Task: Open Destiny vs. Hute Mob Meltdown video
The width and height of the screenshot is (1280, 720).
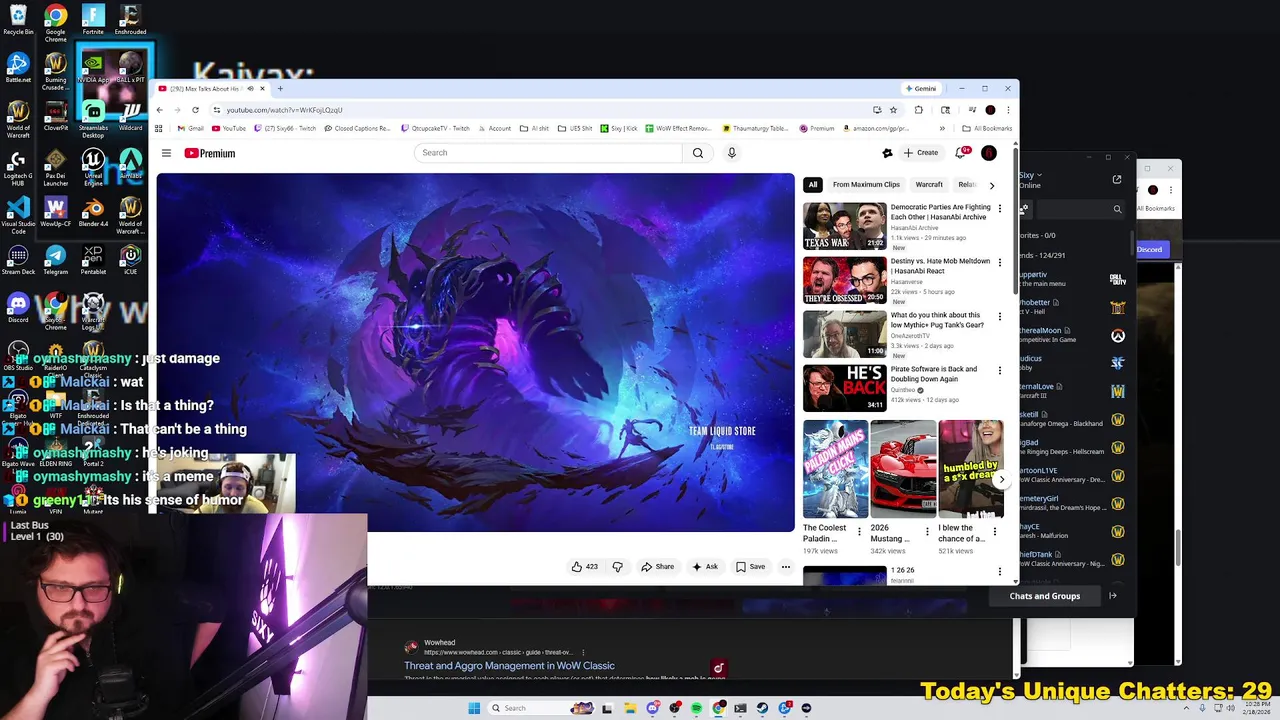Action: coord(844,280)
